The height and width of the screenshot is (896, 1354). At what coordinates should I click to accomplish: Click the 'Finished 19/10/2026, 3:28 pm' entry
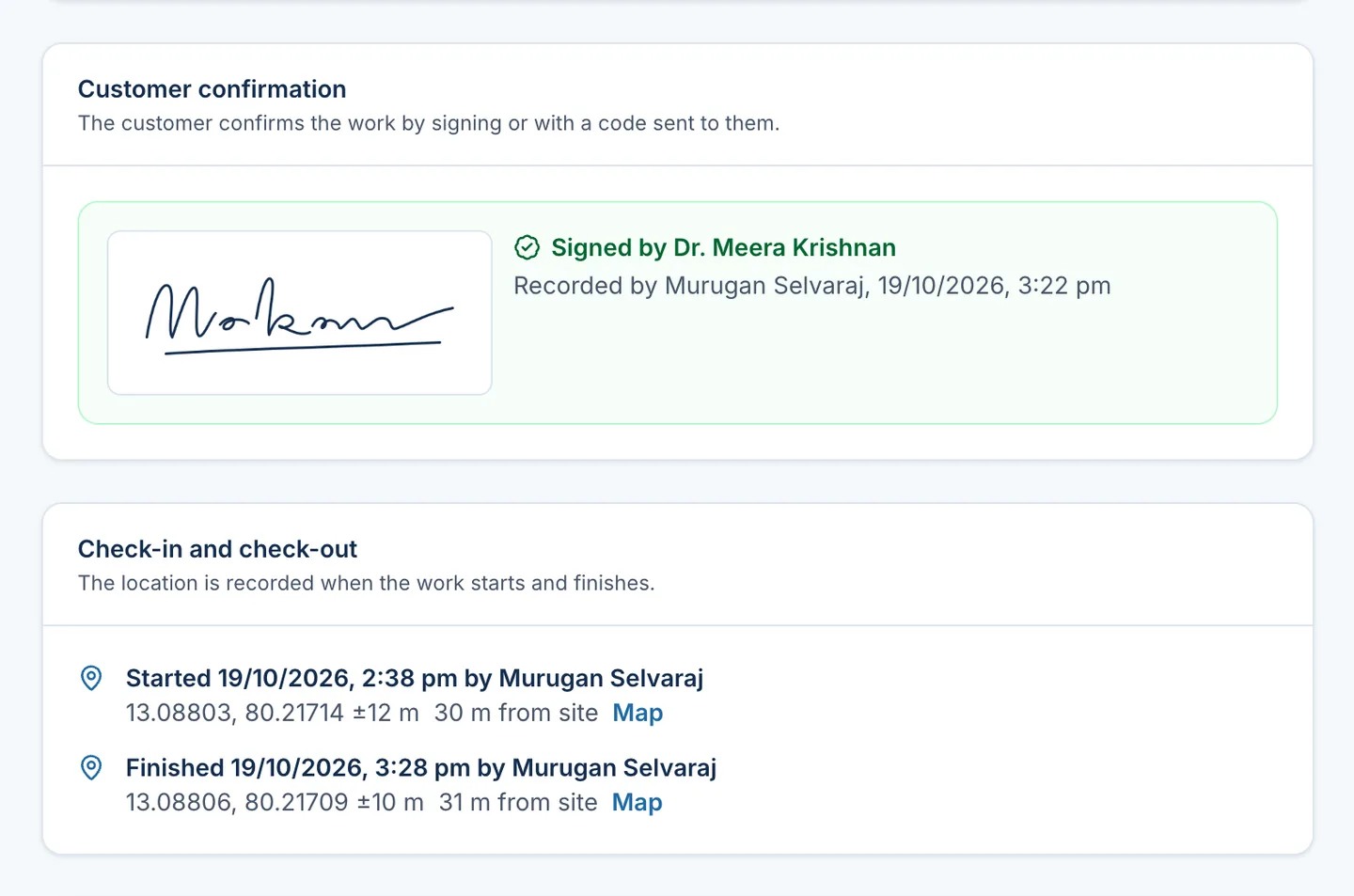pyautogui.click(x=421, y=767)
